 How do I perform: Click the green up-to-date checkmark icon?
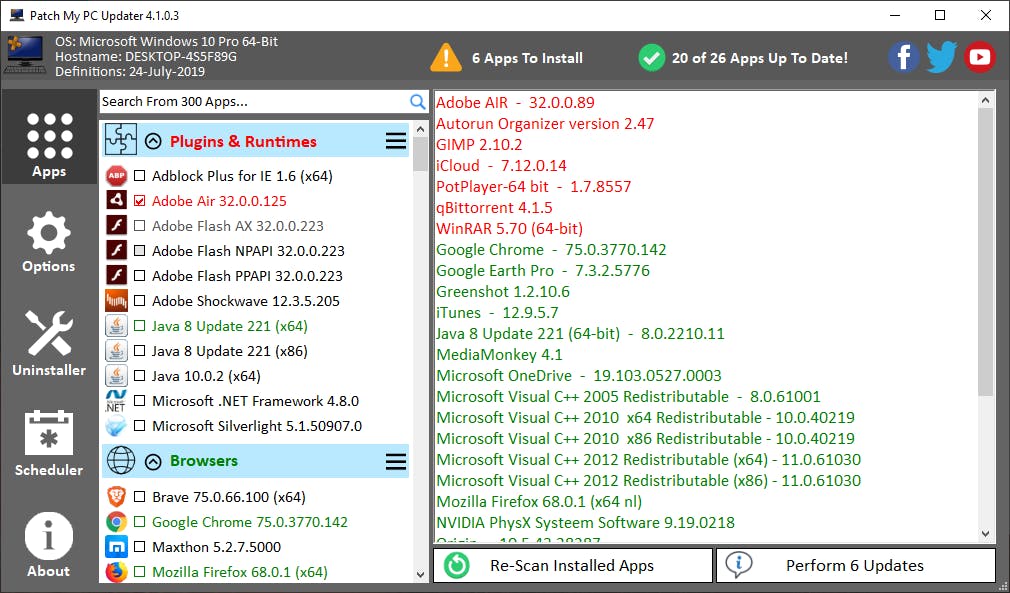click(652, 58)
